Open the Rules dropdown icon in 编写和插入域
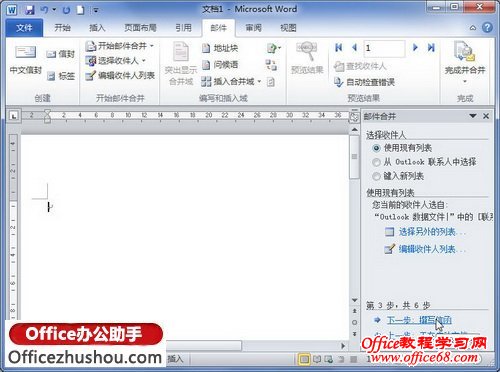This screenshot has height=372, width=500. 274,48
